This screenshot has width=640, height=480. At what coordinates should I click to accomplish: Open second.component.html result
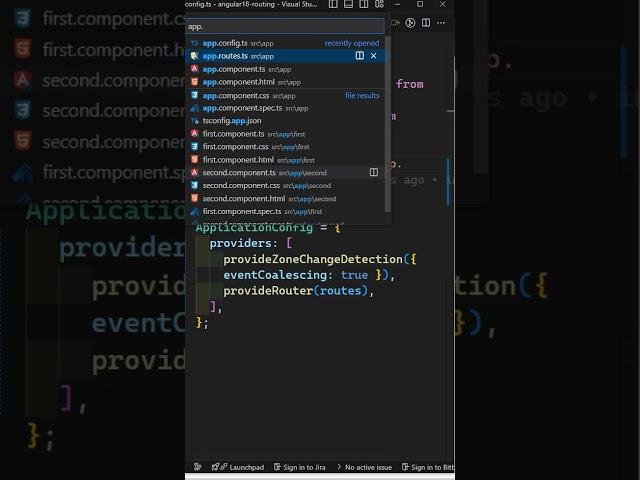[285, 198]
